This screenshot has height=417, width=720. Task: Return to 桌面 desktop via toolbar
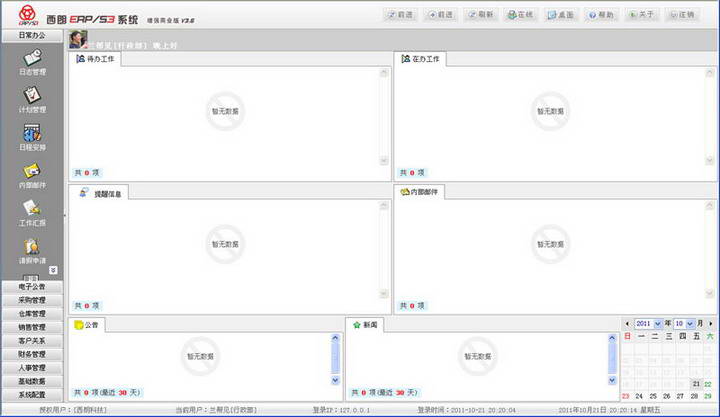pyautogui.click(x=561, y=15)
